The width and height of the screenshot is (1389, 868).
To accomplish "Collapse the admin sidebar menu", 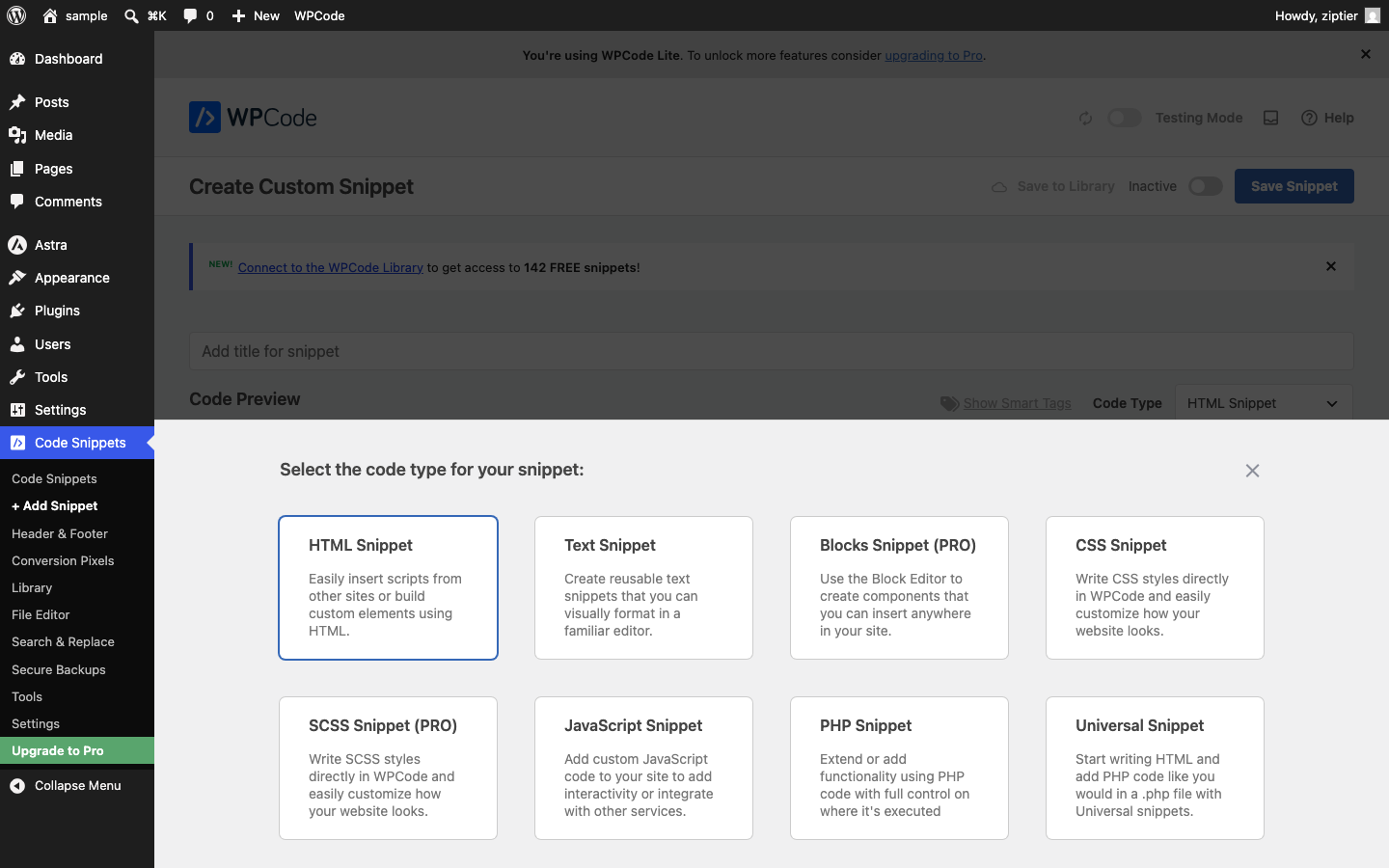I will (x=77, y=785).
